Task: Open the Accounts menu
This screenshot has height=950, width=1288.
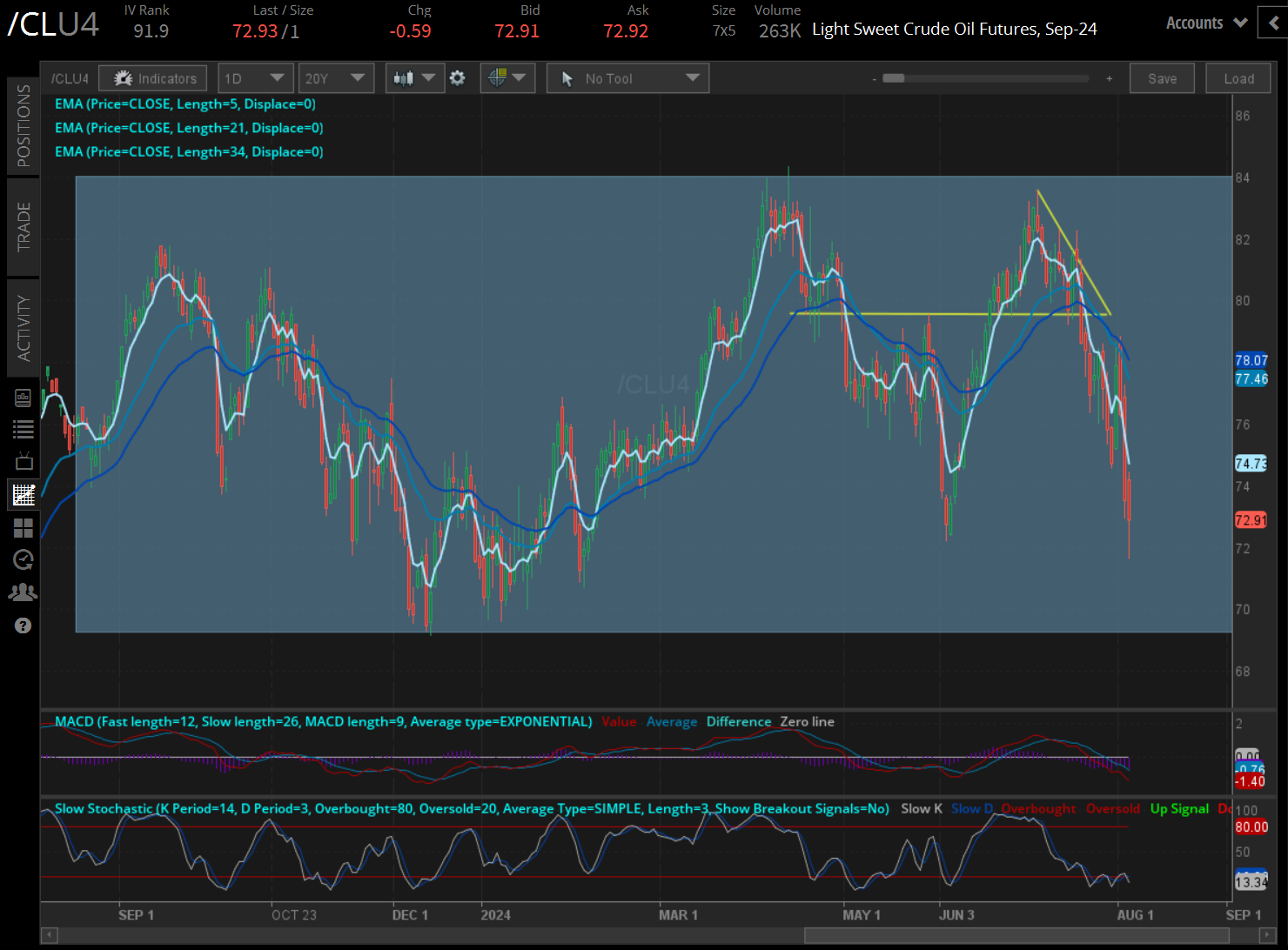Action: pos(1204,23)
